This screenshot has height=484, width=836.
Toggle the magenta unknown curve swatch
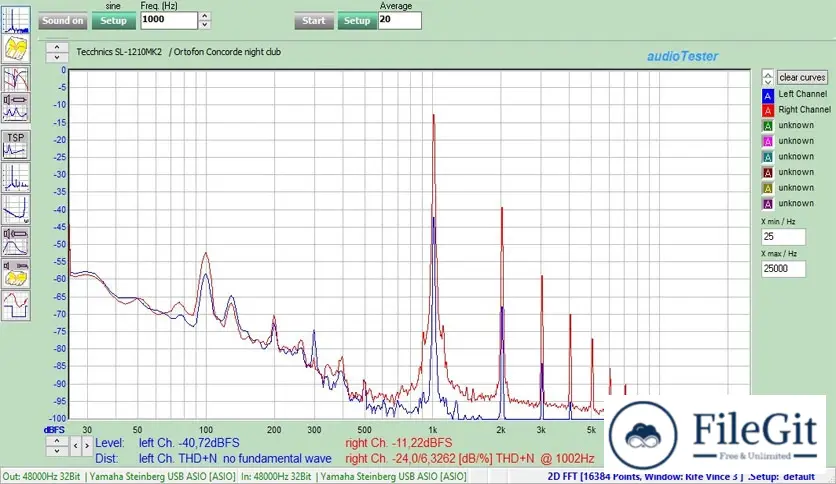click(x=768, y=141)
